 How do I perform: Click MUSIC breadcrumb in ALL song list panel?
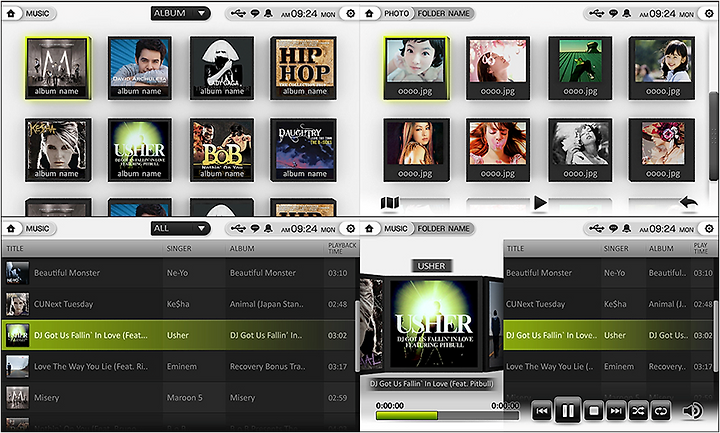coord(37,228)
